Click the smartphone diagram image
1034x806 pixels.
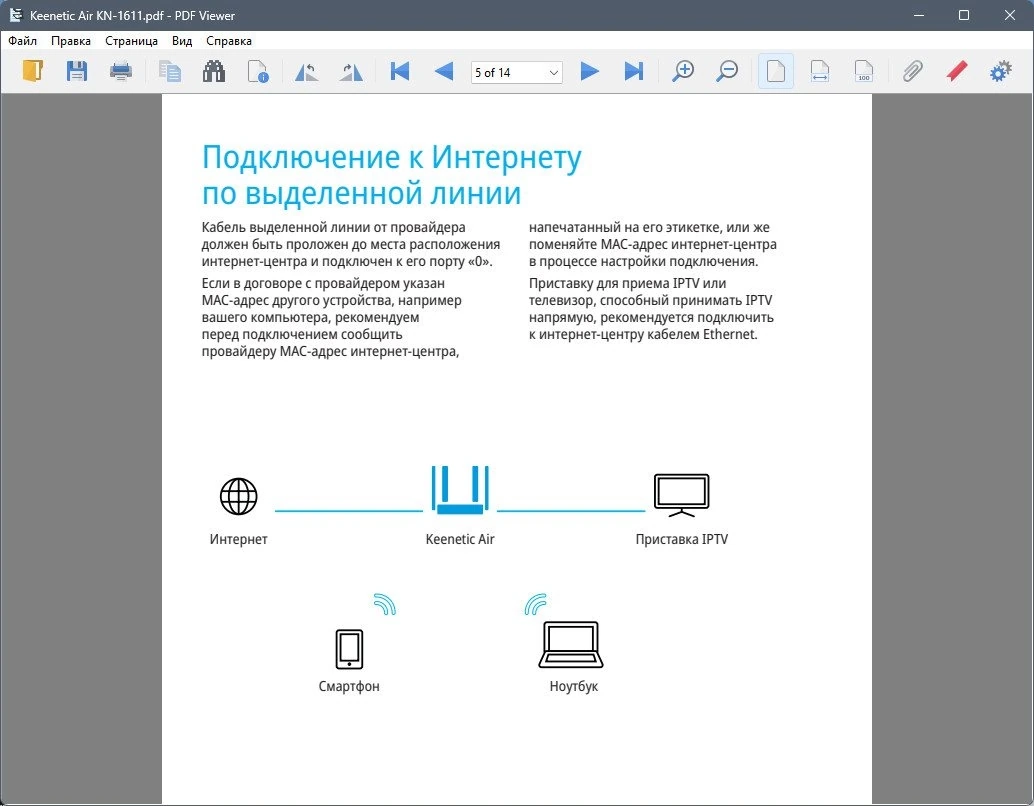tap(349, 648)
